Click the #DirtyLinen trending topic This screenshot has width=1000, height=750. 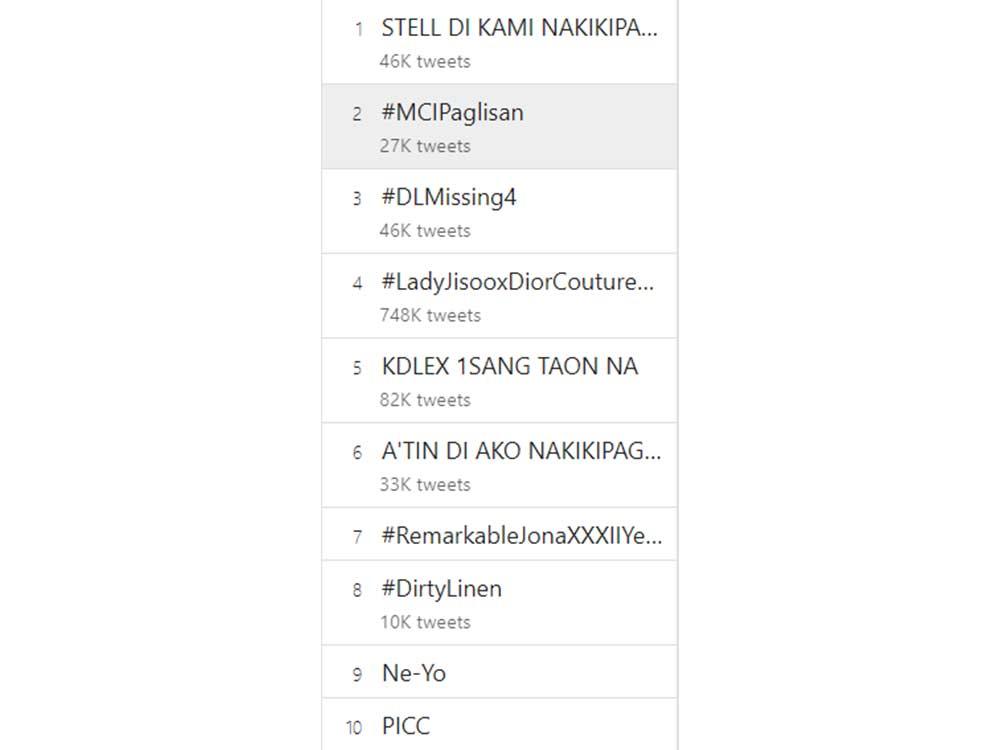[440, 588]
